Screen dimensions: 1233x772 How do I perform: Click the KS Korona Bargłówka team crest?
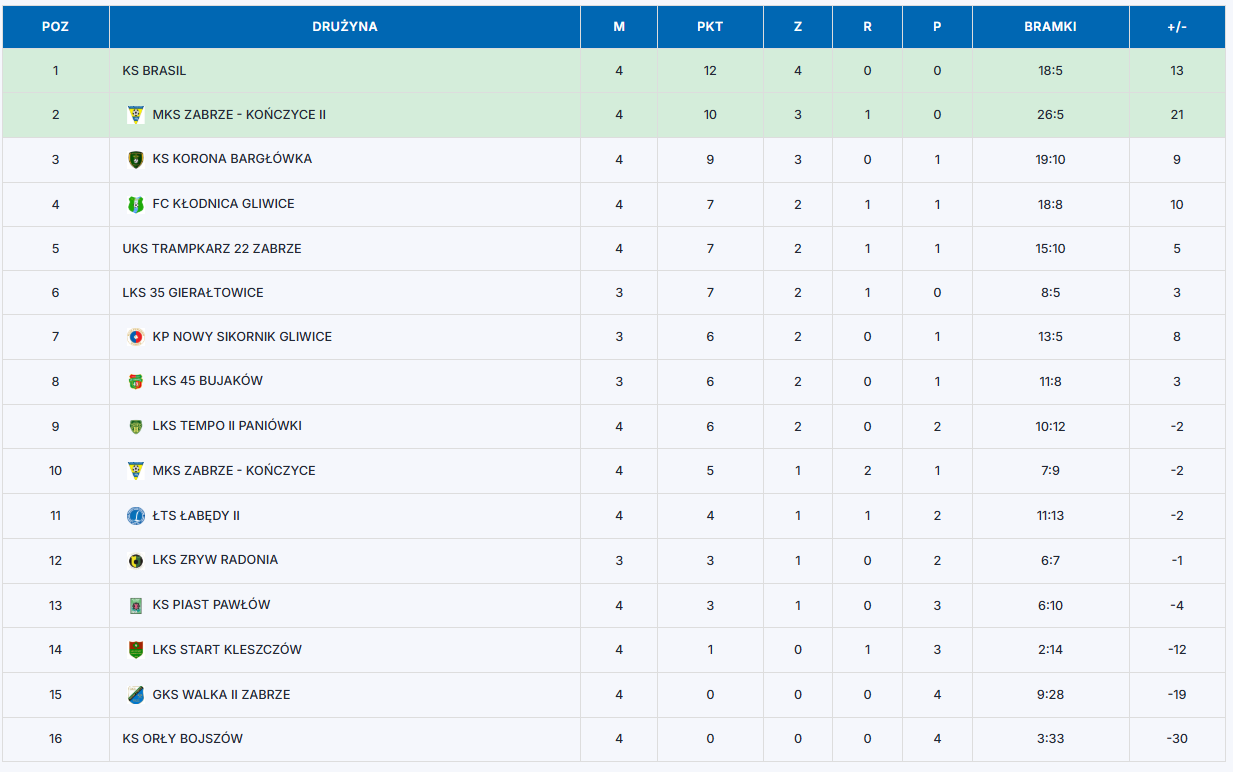pos(135,159)
